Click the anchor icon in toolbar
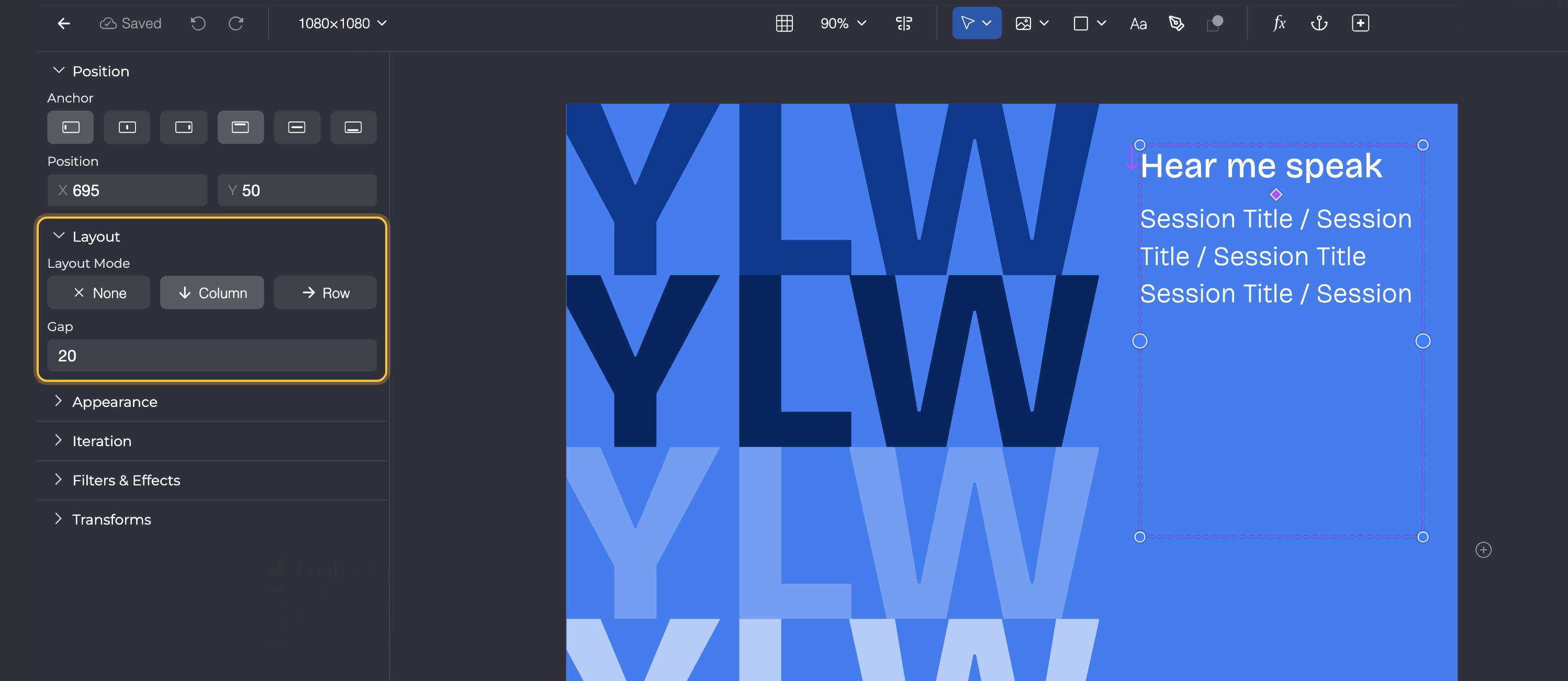 coord(1319,23)
